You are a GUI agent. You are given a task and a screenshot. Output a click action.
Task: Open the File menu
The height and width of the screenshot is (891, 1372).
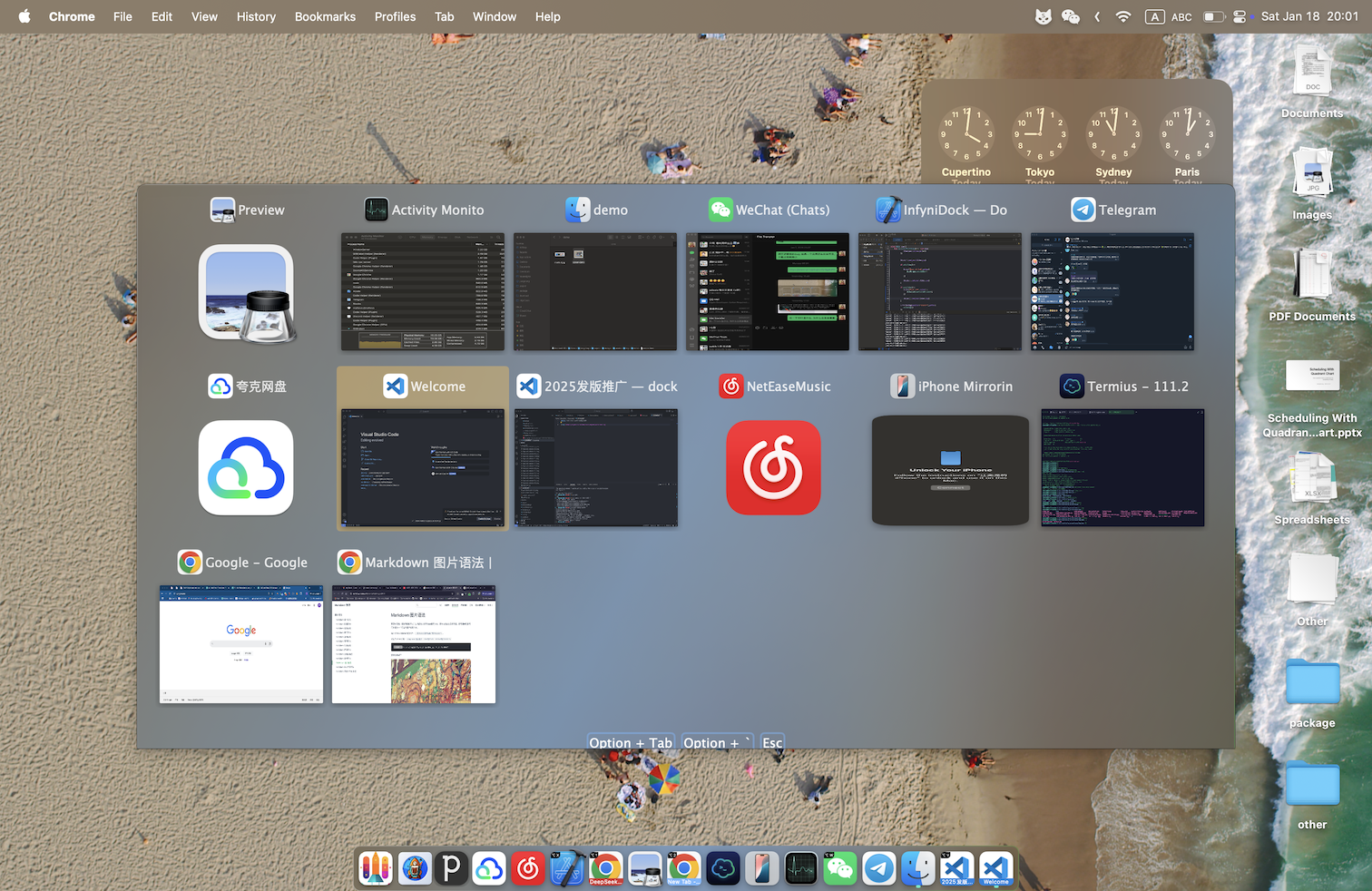click(122, 16)
